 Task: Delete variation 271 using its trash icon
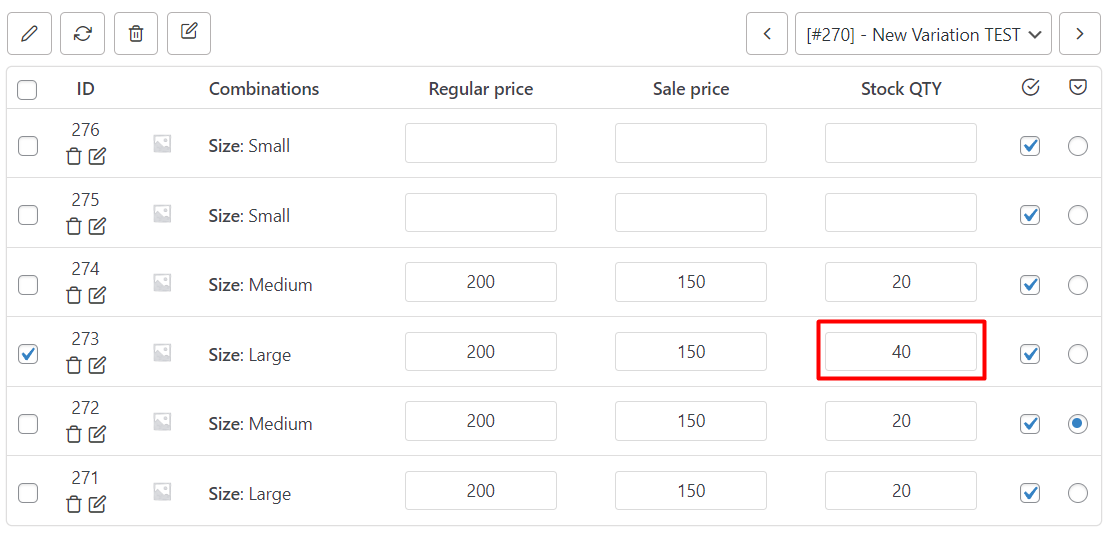tap(74, 504)
